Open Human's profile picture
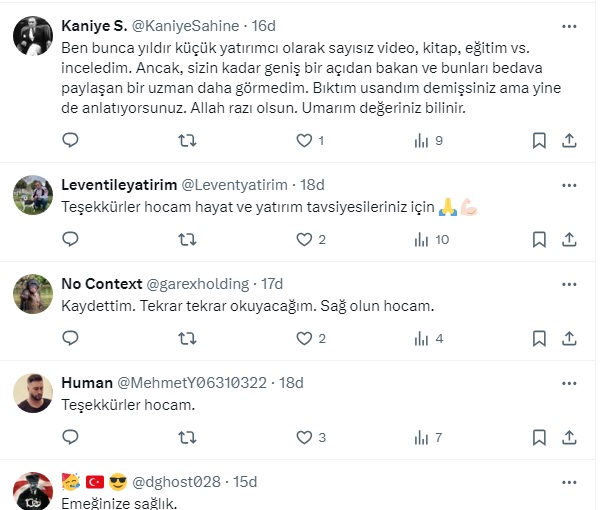The image size is (603, 510). point(33,393)
